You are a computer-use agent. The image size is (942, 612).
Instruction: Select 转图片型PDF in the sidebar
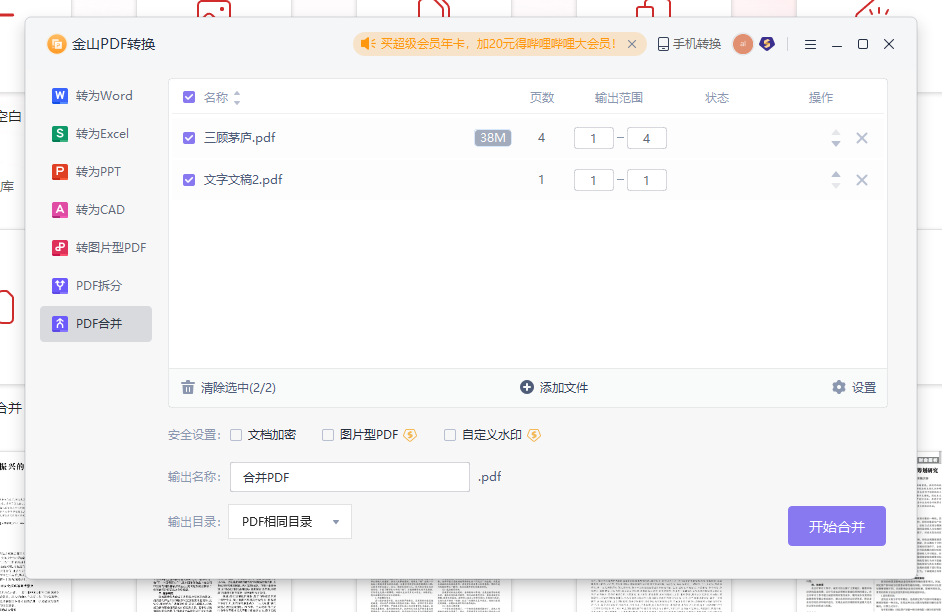[96, 247]
